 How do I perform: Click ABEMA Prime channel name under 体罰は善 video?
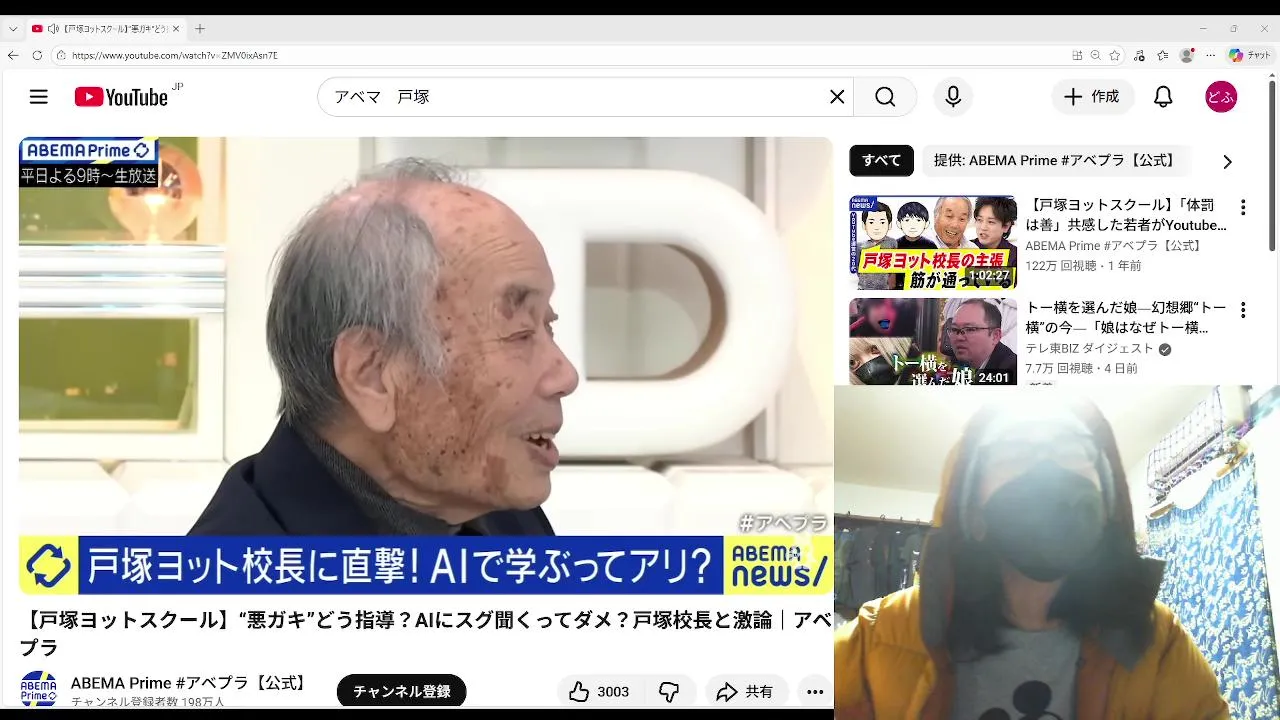(x=1114, y=246)
